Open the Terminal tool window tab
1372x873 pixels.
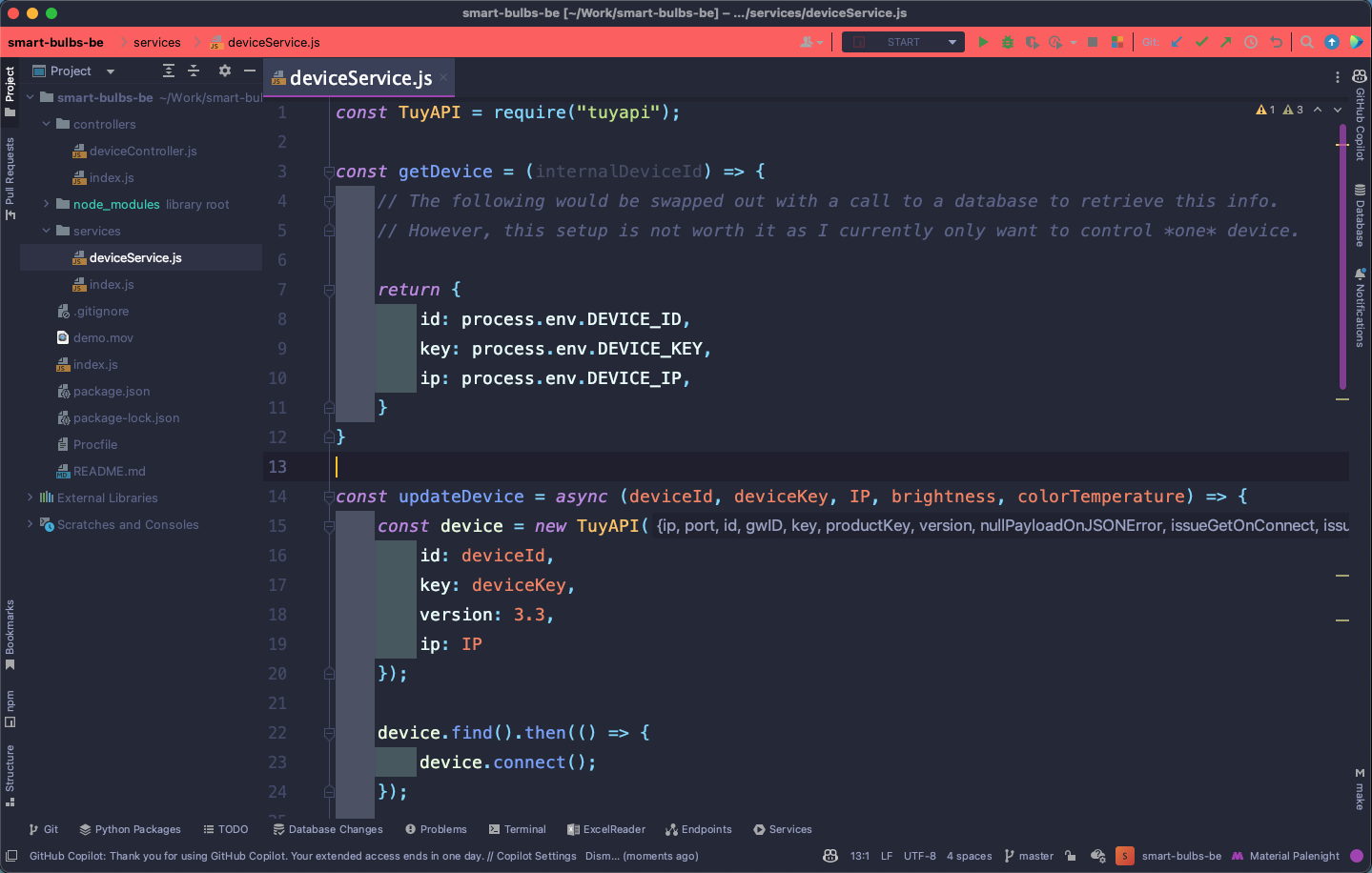pos(517,829)
